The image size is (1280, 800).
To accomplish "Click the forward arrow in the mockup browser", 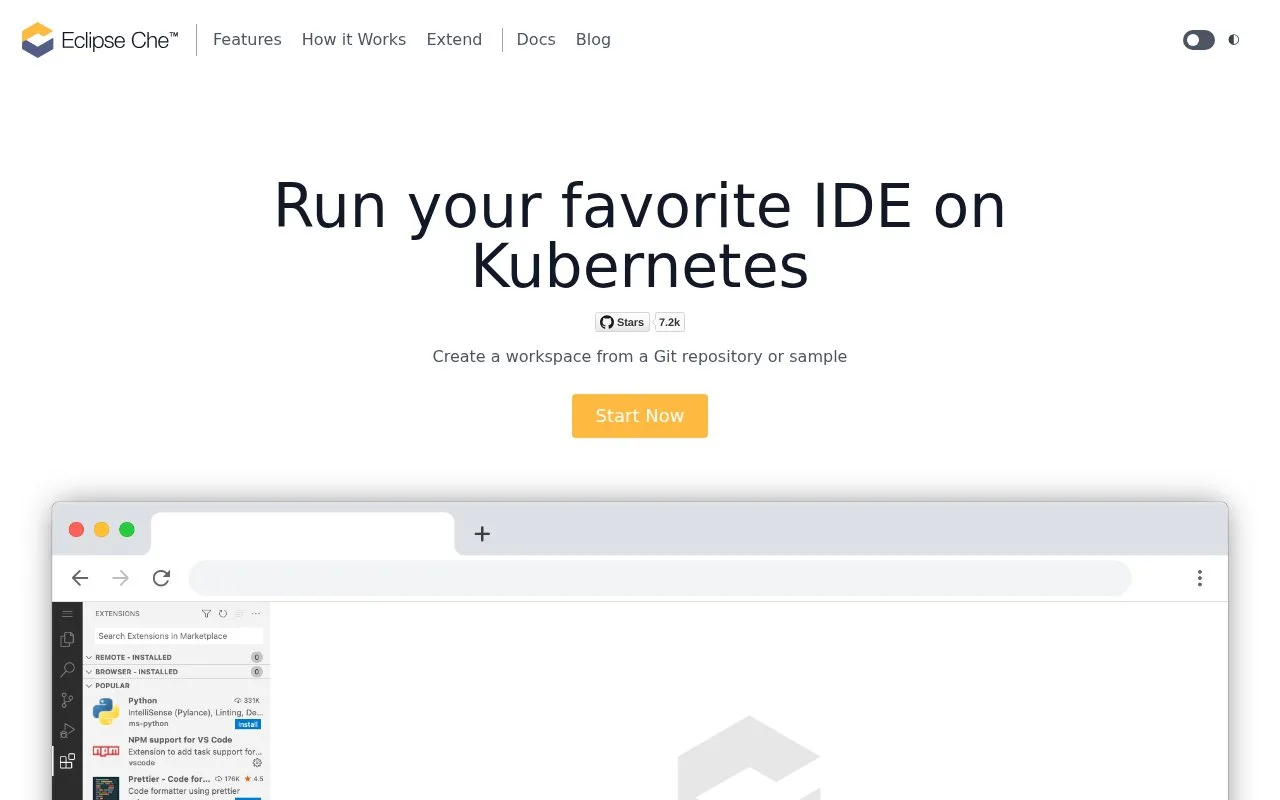I will (x=121, y=578).
